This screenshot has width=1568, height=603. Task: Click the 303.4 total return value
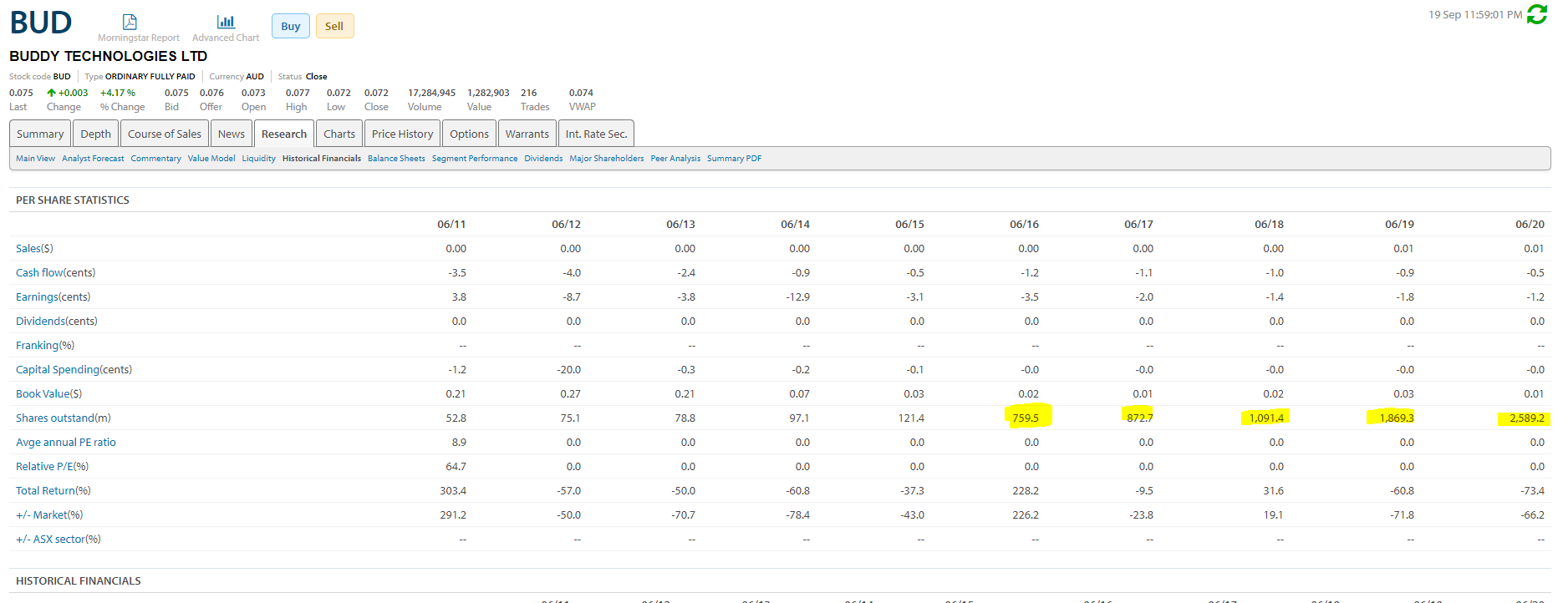tap(453, 490)
